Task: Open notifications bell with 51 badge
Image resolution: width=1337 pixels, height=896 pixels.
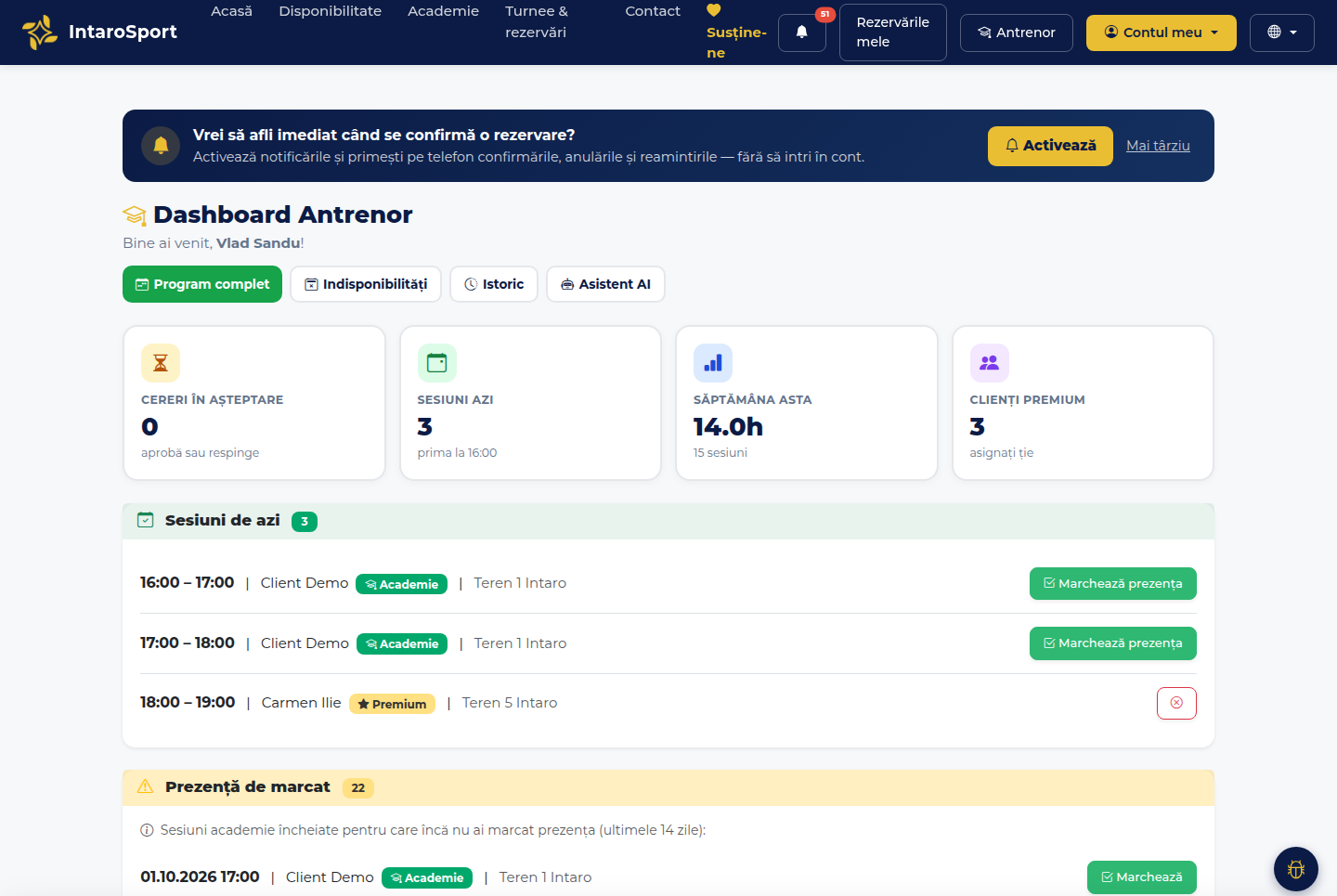Action: tap(802, 32)
